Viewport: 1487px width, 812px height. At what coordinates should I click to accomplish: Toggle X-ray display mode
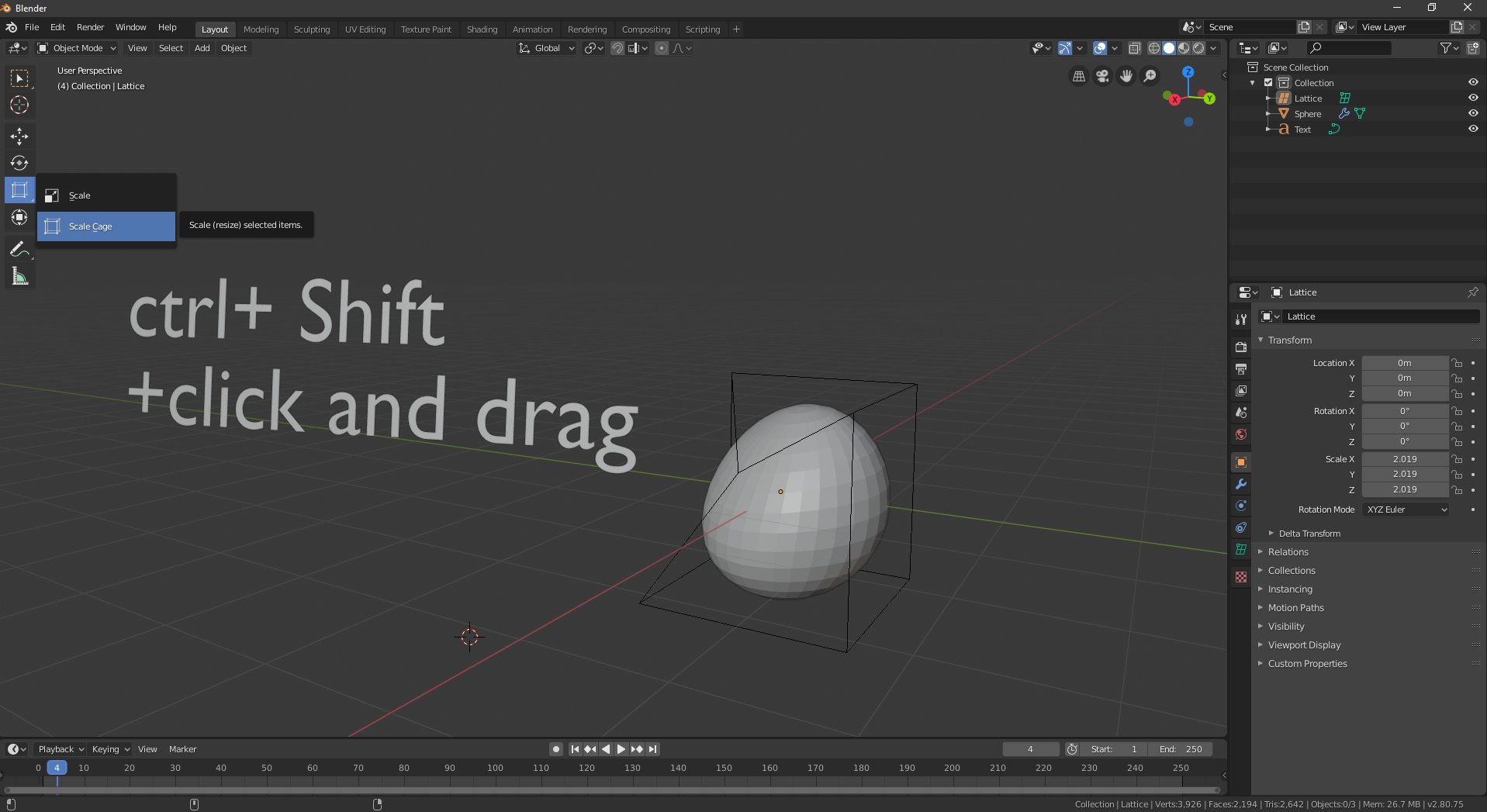click(x=1134, y=48)
